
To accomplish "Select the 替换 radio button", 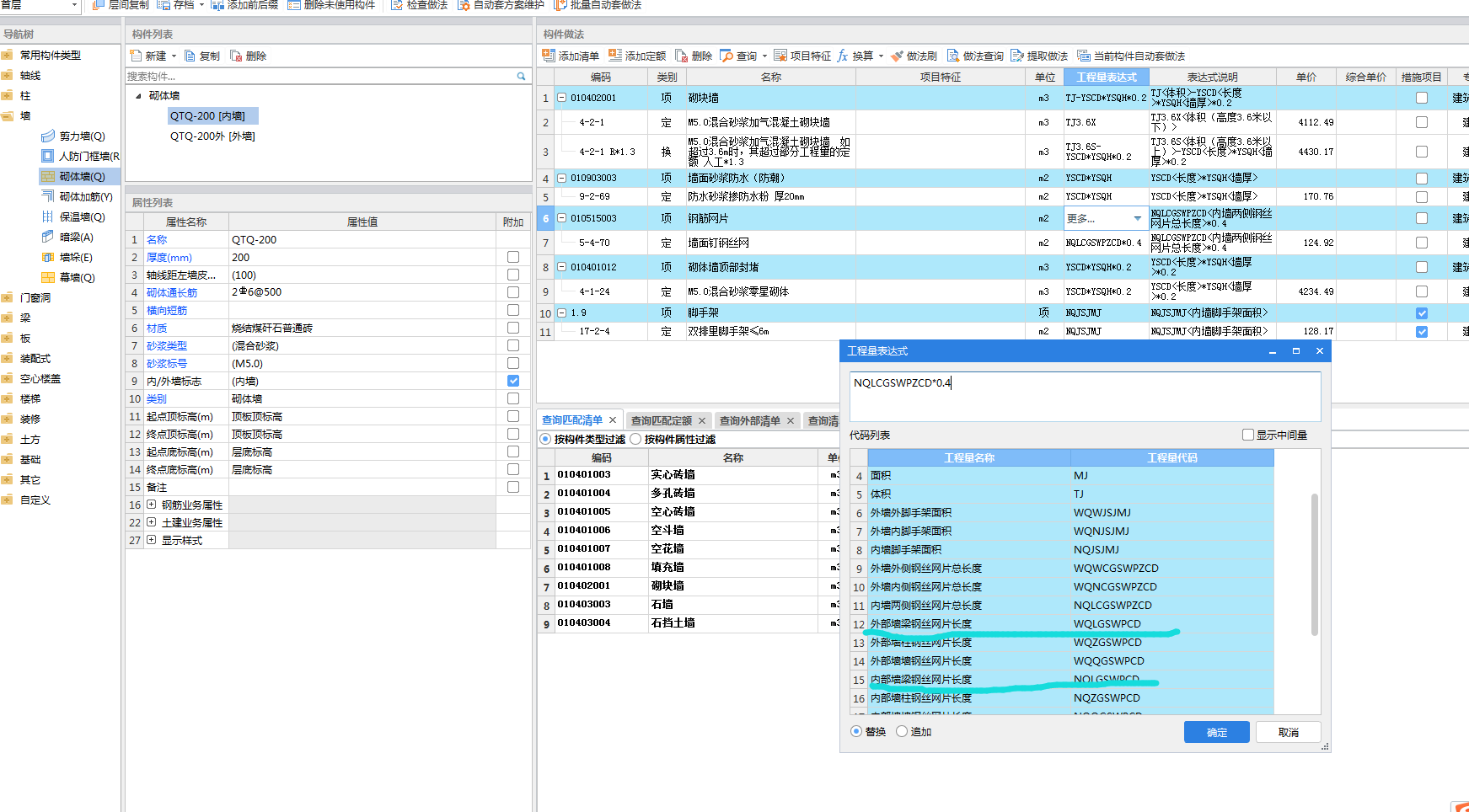I will [856, 731].
